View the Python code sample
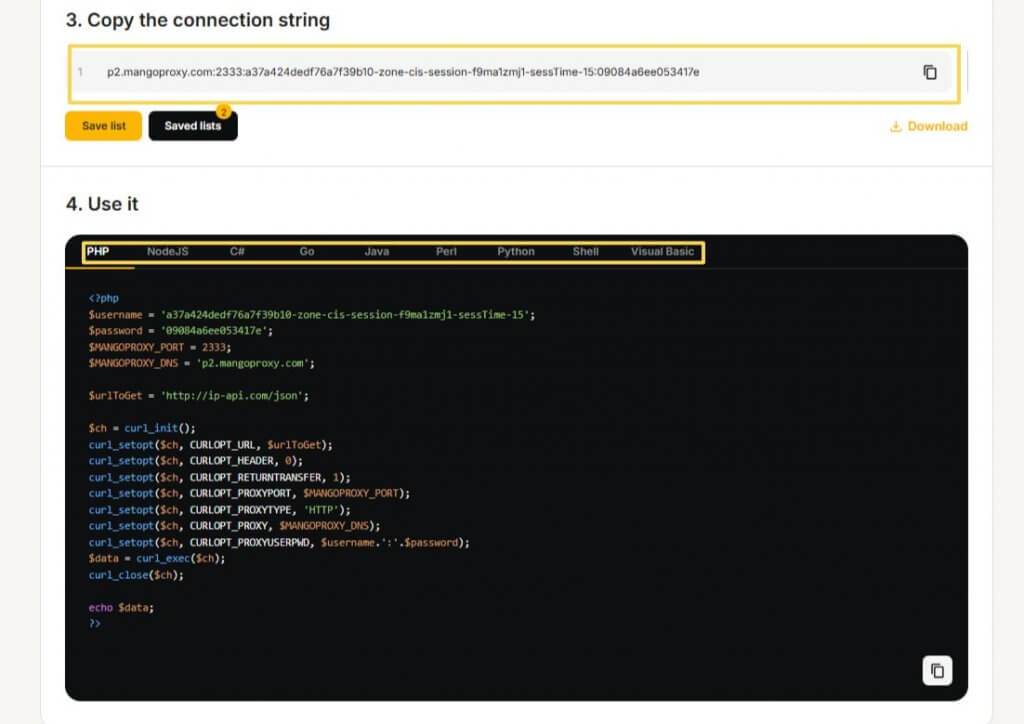This screenshot has width=1024, height=724. [x=516, y=252]
